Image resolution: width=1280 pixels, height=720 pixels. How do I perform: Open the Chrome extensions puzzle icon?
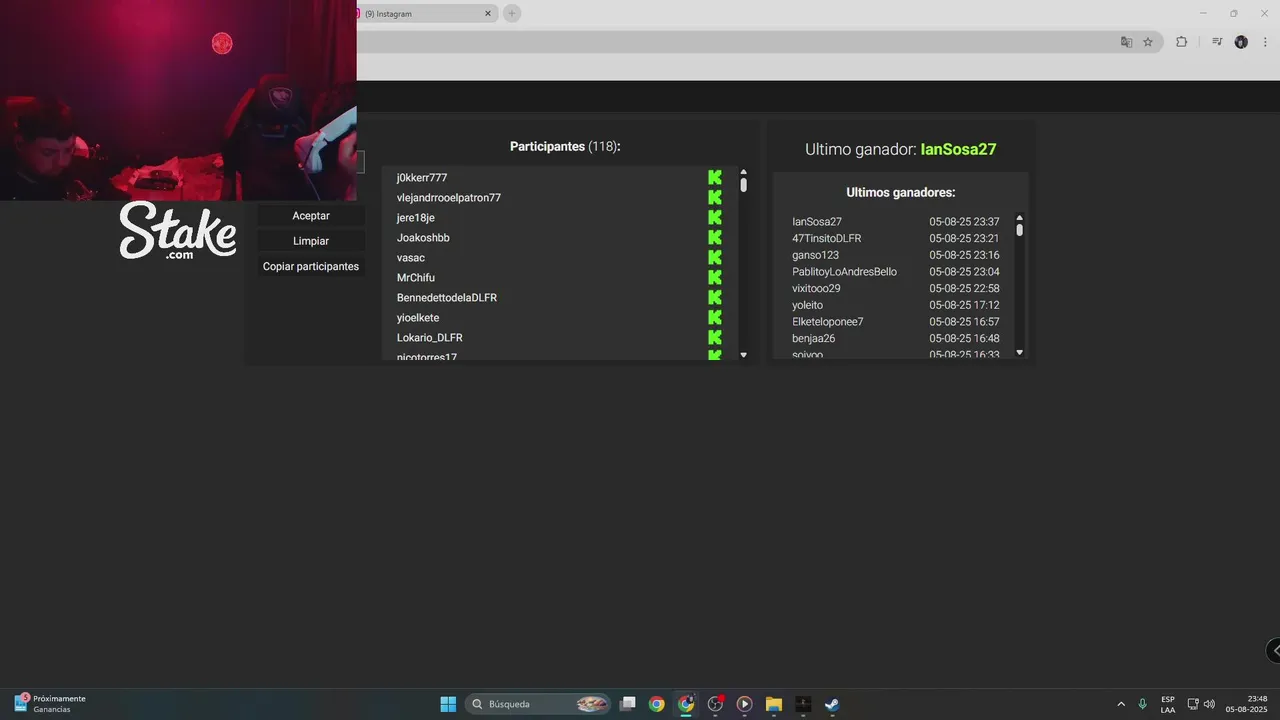pos(1181,42)
